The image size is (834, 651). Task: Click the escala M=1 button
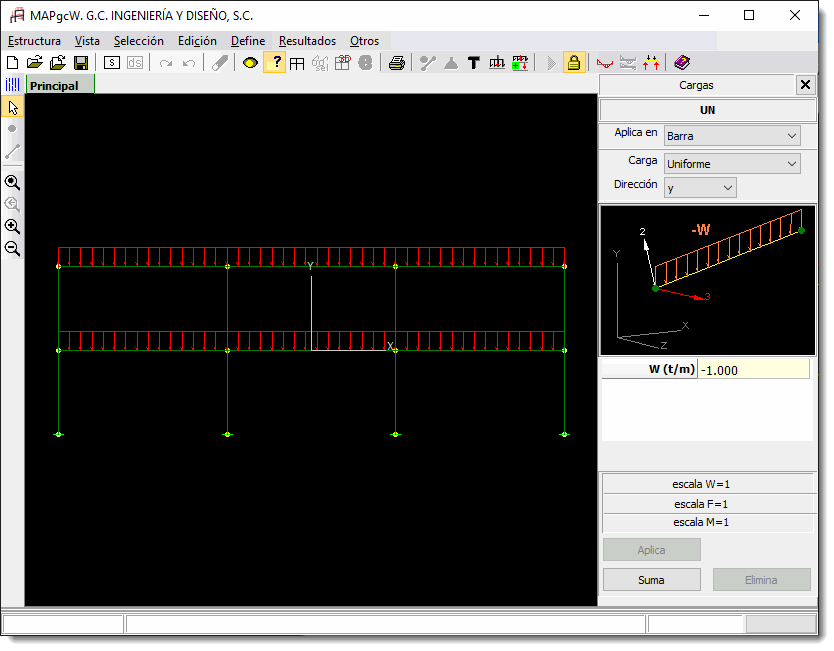click(708, 522)
